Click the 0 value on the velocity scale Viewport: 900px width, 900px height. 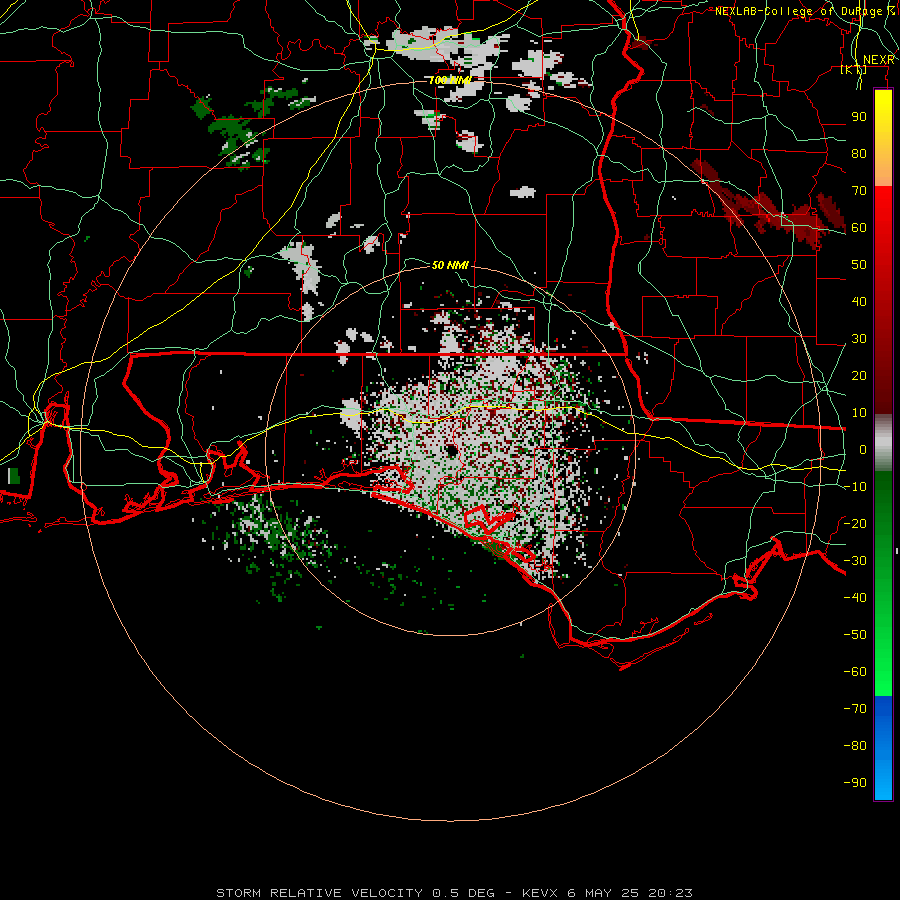[863, 449]
